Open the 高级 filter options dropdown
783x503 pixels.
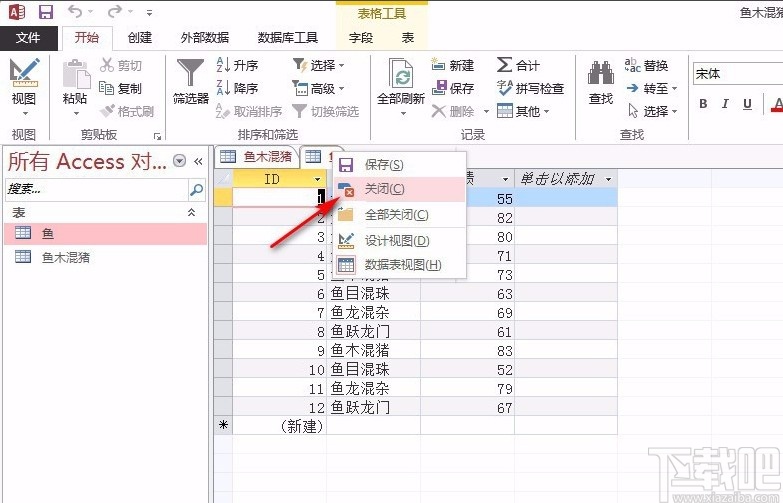[319, 88]
